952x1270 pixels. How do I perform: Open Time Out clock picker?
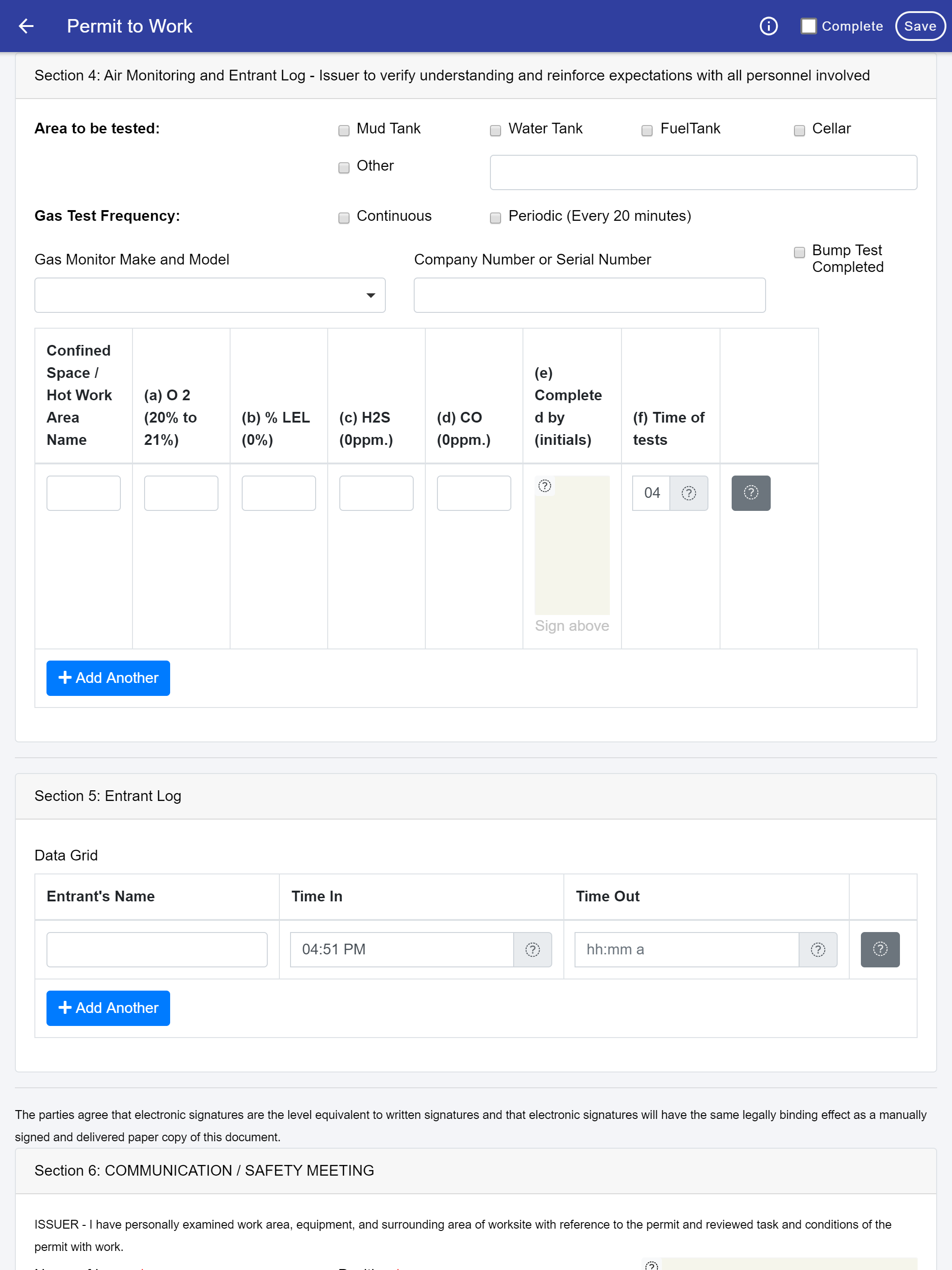point(818,949)
